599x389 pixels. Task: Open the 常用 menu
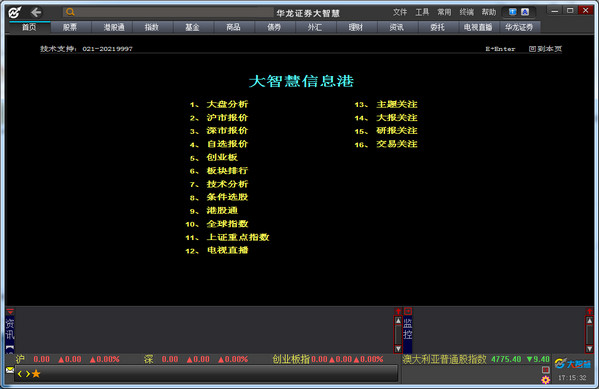coord(444,12)
